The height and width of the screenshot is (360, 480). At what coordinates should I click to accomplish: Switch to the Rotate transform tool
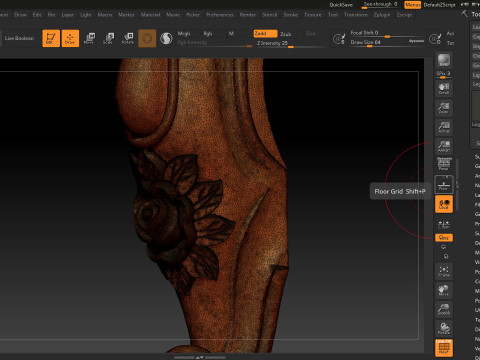pyautogui.click(x=128, y=38)
